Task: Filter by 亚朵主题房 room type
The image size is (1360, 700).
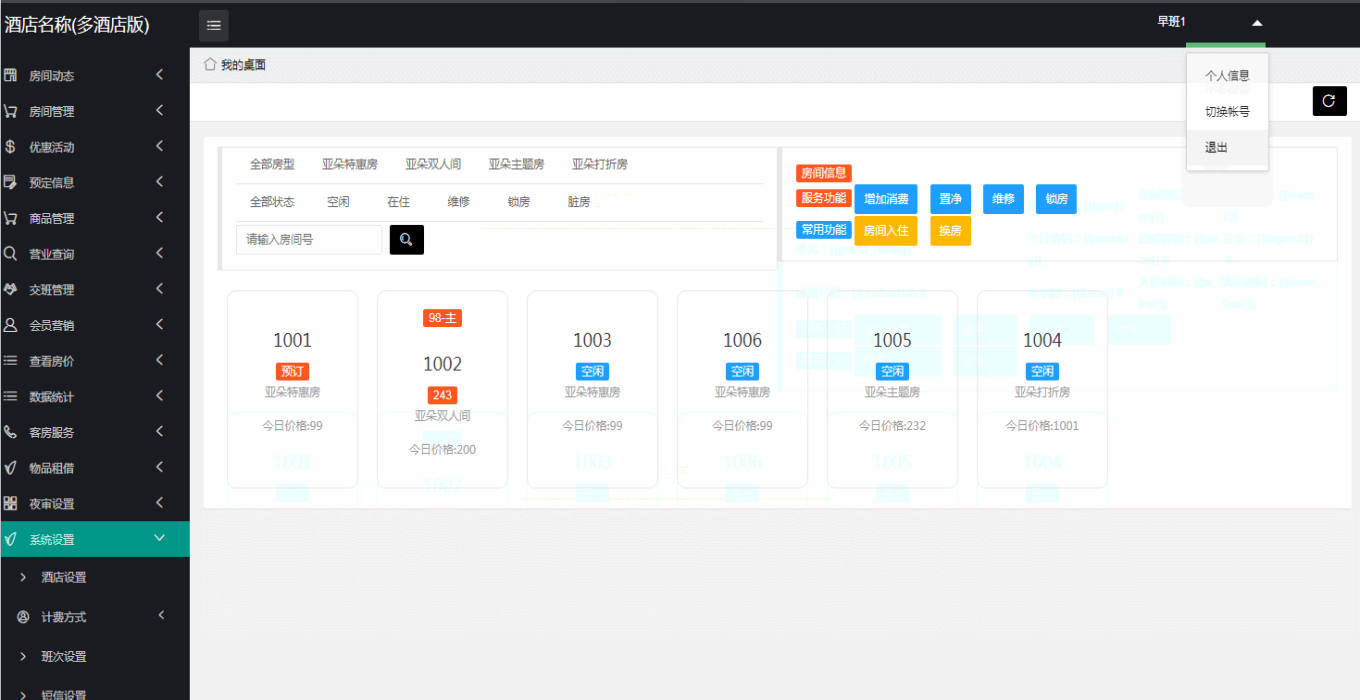Action: coord(517,164)
